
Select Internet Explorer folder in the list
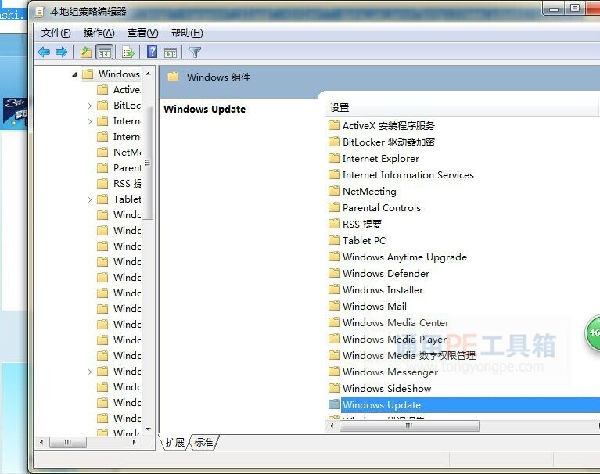[374, 158]
